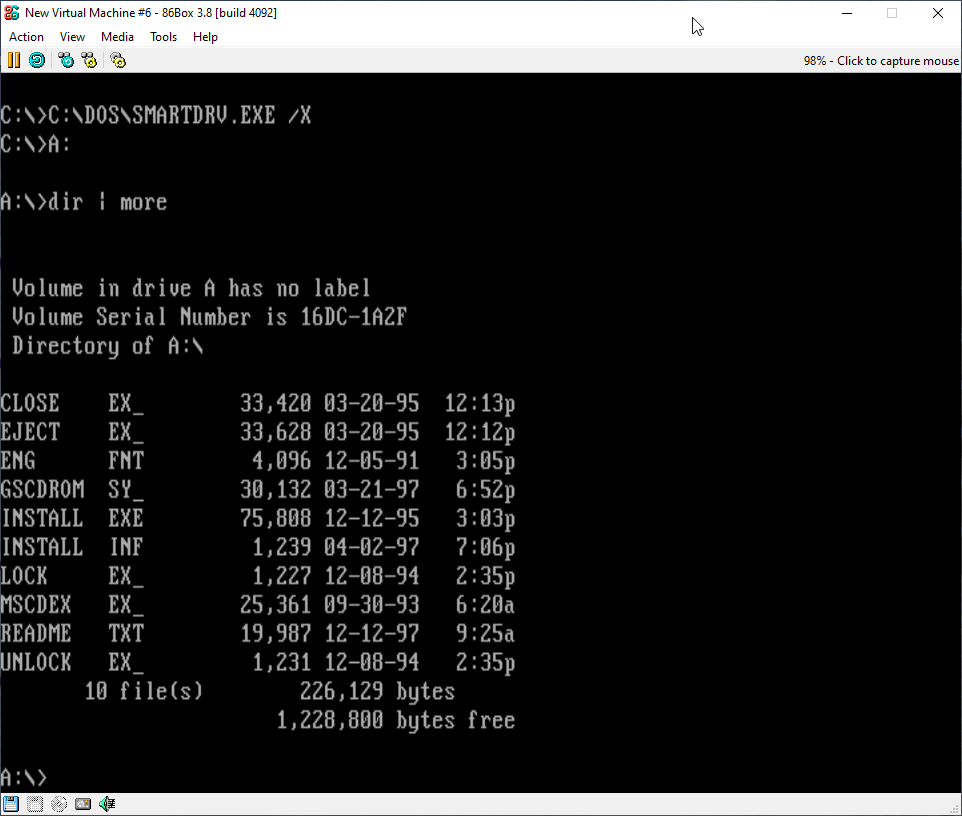Screen dimensions: 962x816
Task: Open the View menu
Action: (72, 37)
